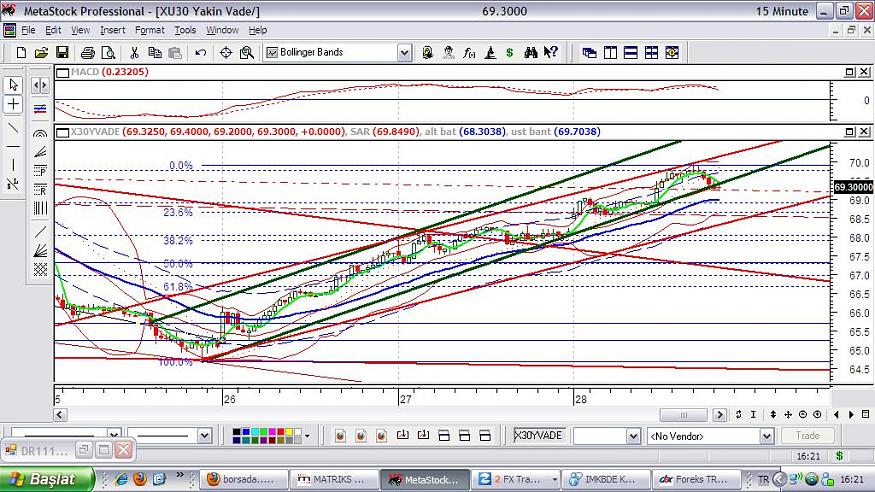This screenshot has height=492, width=875.
Task: Open the Tools menu
Action: click(185, 30)
